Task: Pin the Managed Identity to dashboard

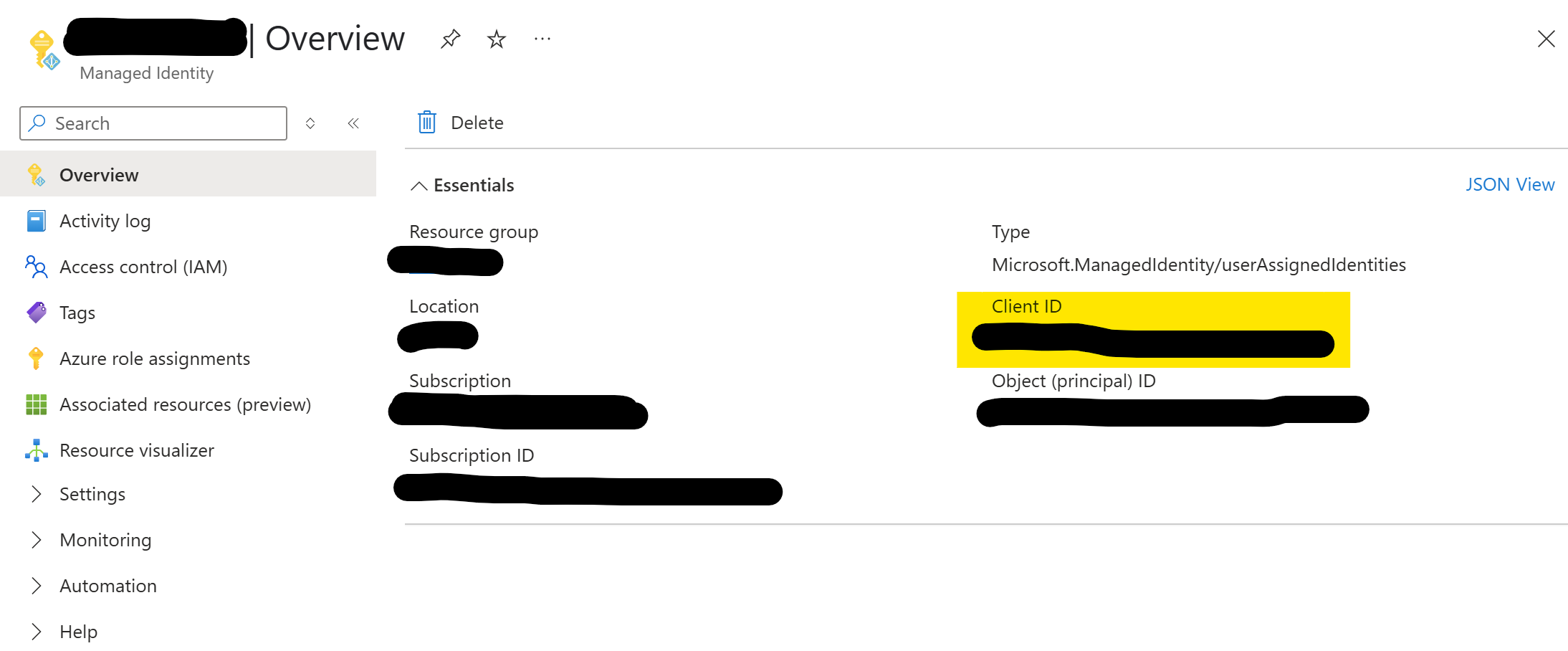Action: pyautogui.click(x=450, y=39)
